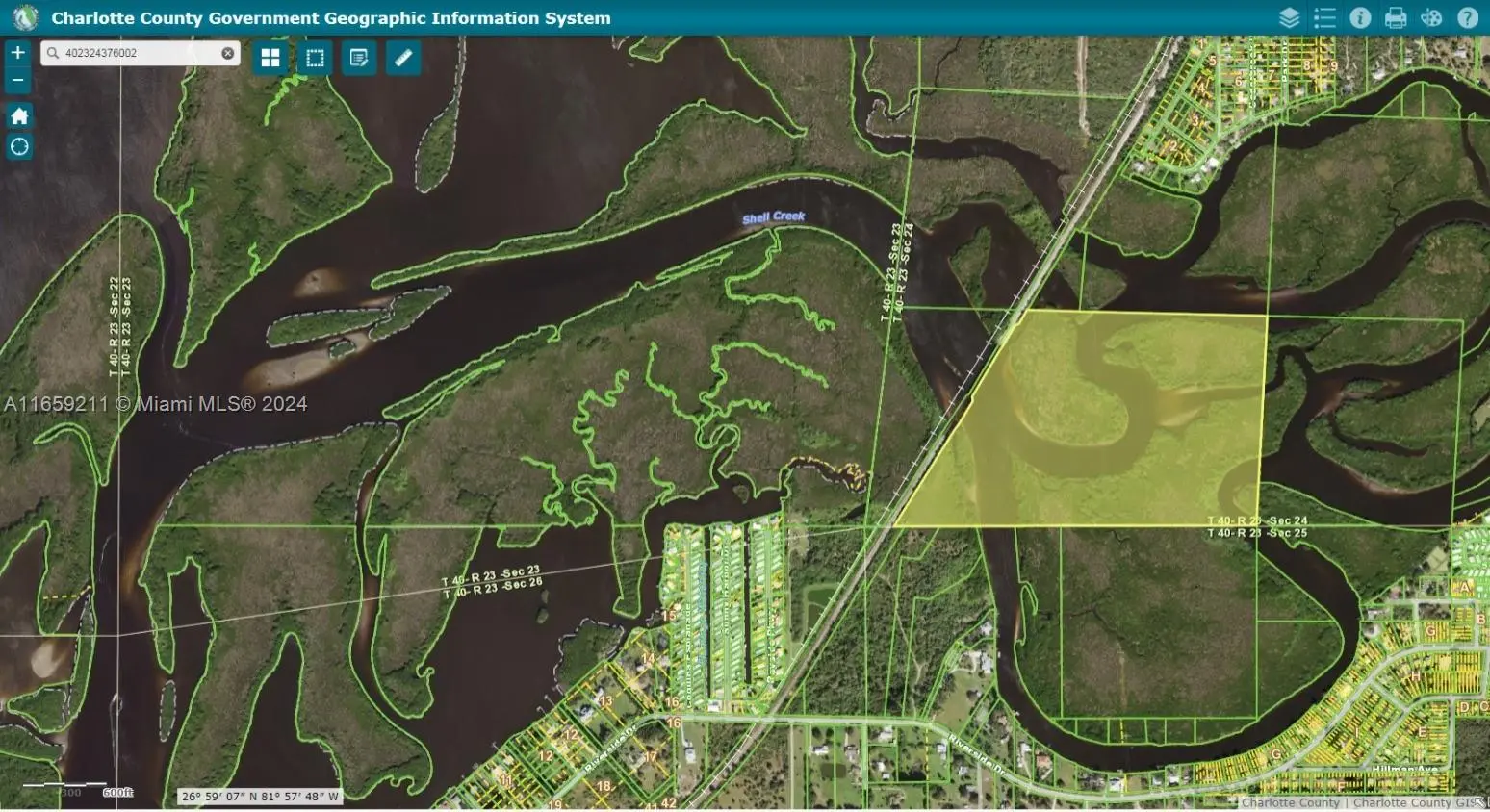Click the parcel ID search field

140,54
